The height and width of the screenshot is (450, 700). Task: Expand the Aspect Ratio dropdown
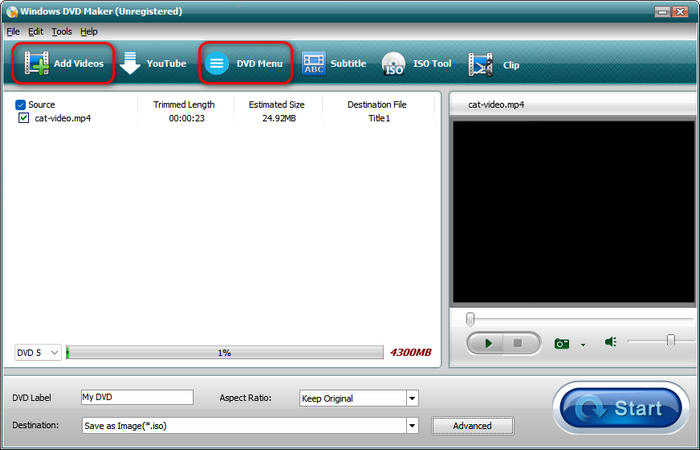point(412,398)
